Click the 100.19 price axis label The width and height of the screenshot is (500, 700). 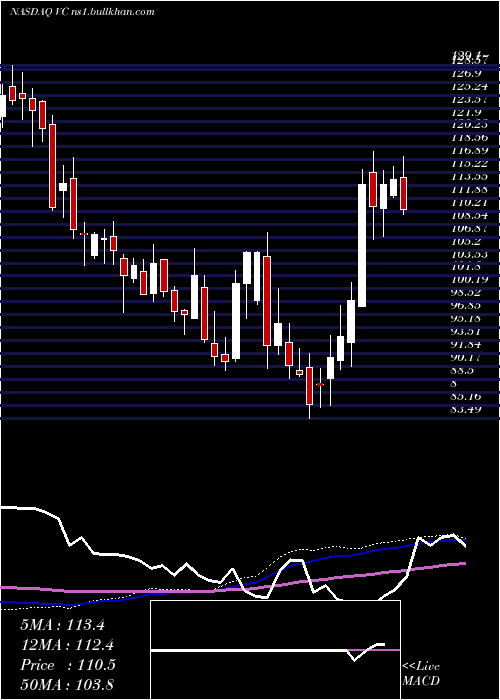pos(469,280)
